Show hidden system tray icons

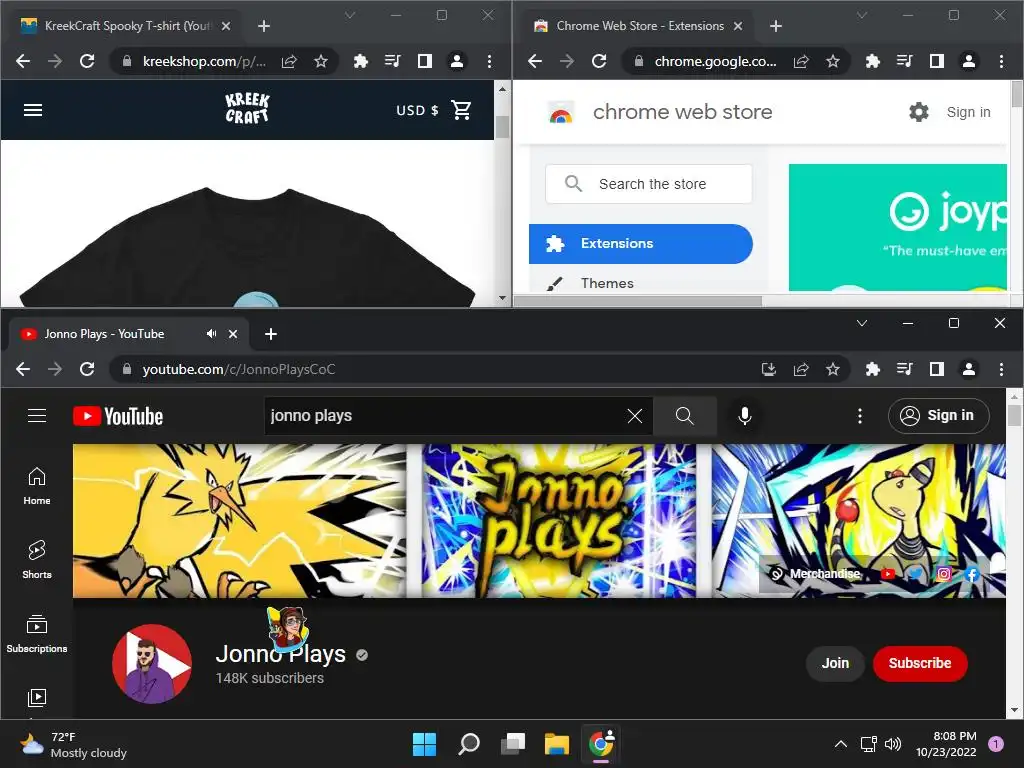pos(841,744)
